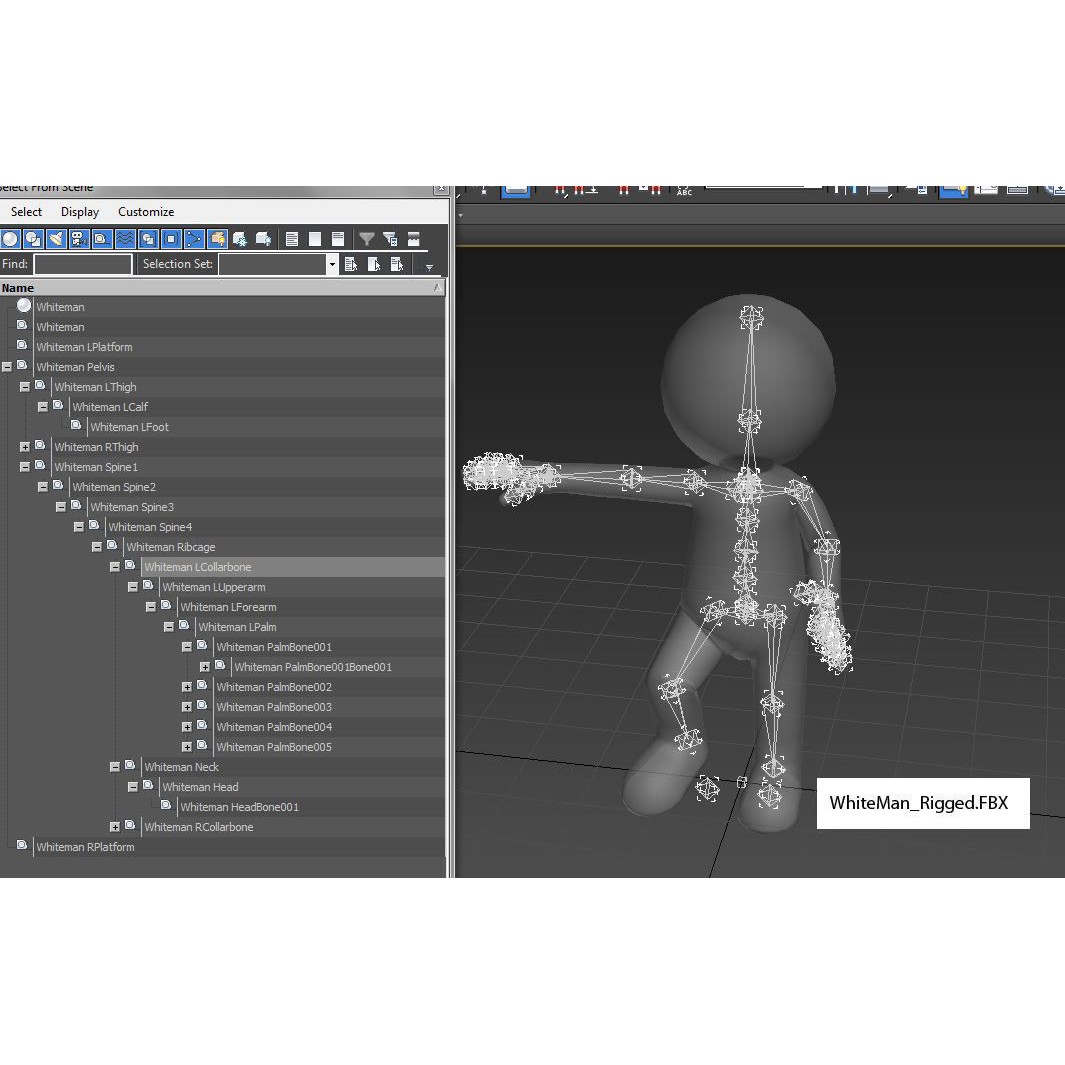The height and width of the screenshot is (1065, 1065).
Task: Open the Customize menu
Action: 145,212
